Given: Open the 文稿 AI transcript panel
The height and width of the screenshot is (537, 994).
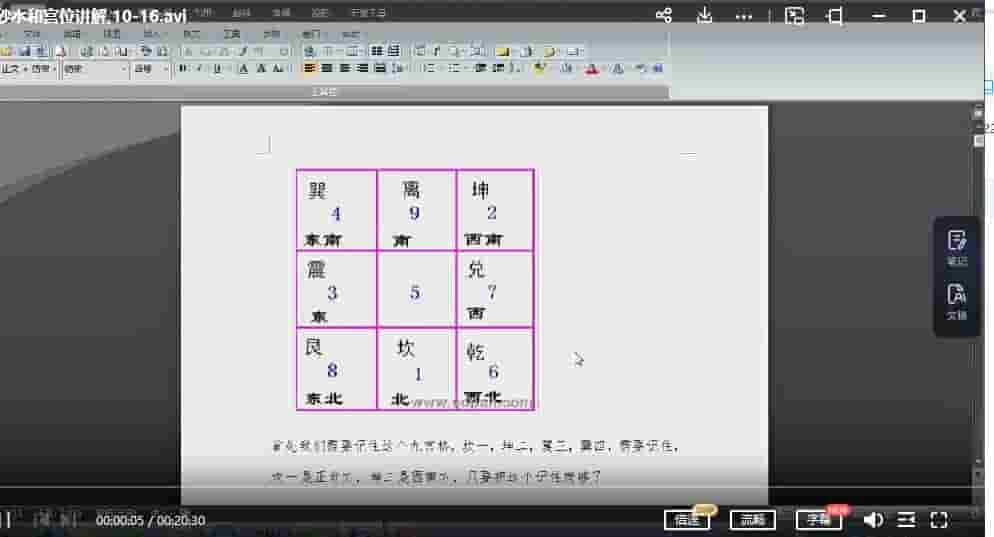Looking at the screenshot, I should pyautogui.click(x=957, y=301).
